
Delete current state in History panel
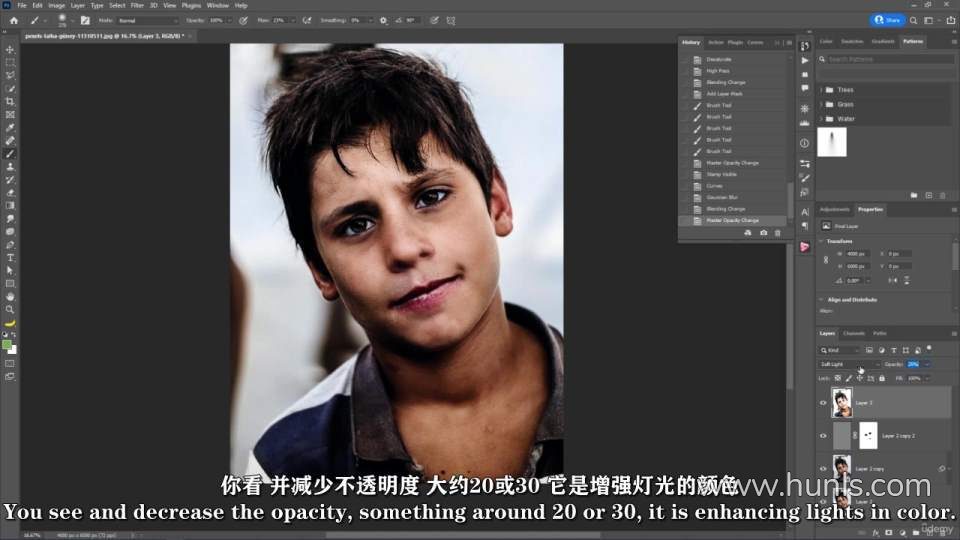coord(778,233)
